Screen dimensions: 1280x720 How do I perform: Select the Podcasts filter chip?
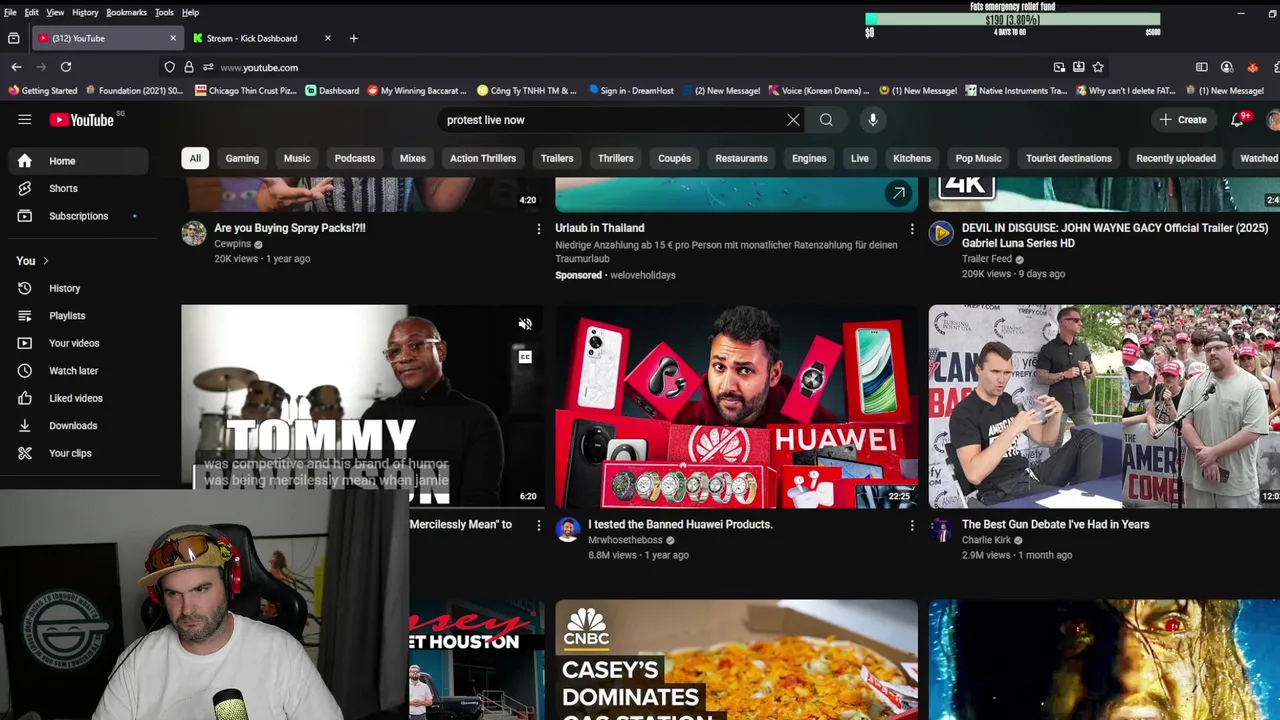pyautogui.click(x=355, y=158)
